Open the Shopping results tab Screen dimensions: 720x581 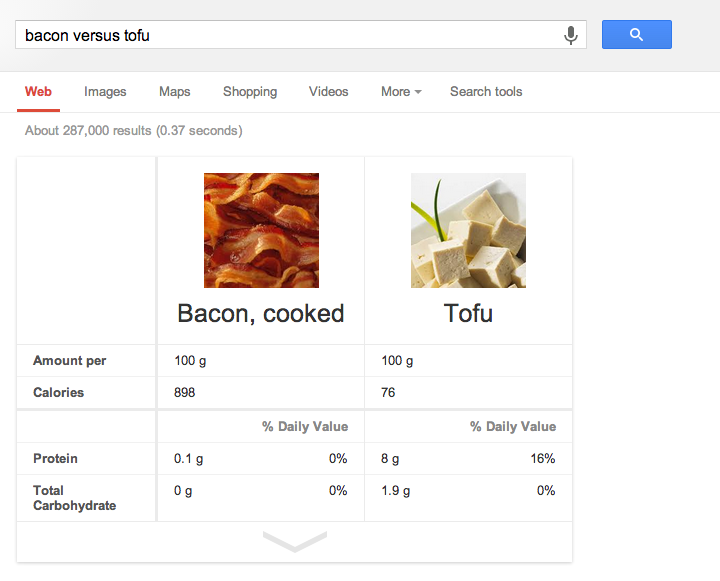[250, 92]
